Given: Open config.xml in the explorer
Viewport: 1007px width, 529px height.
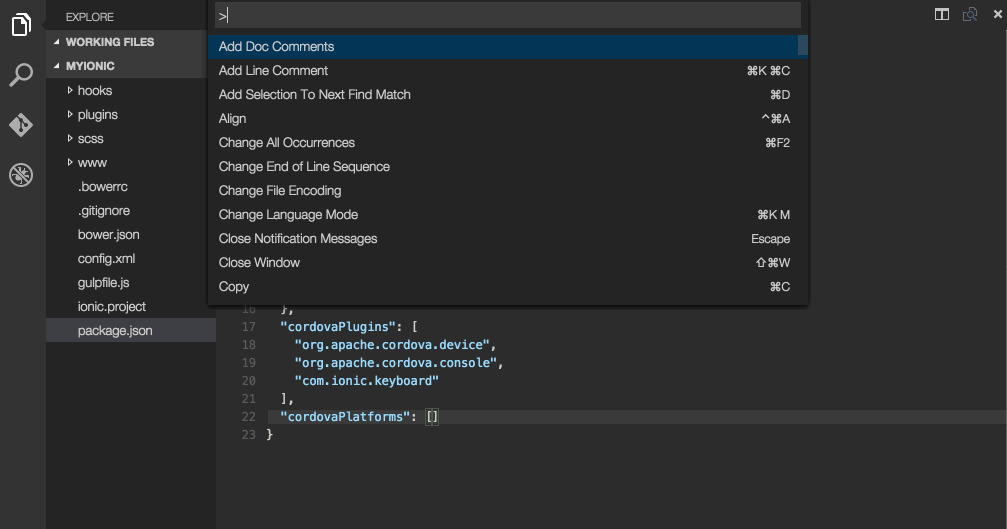Looking at the screenshot, I should click(106, 258).
